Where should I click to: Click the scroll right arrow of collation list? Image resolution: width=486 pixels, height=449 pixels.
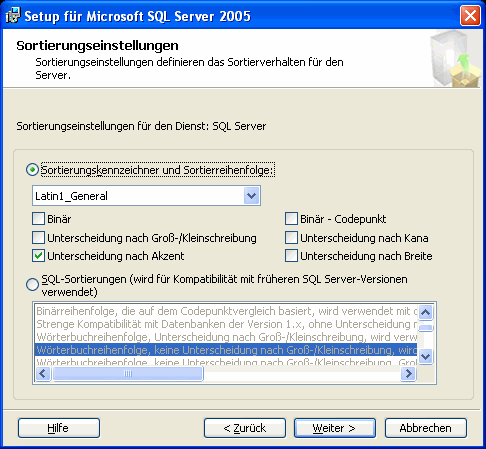408,373
